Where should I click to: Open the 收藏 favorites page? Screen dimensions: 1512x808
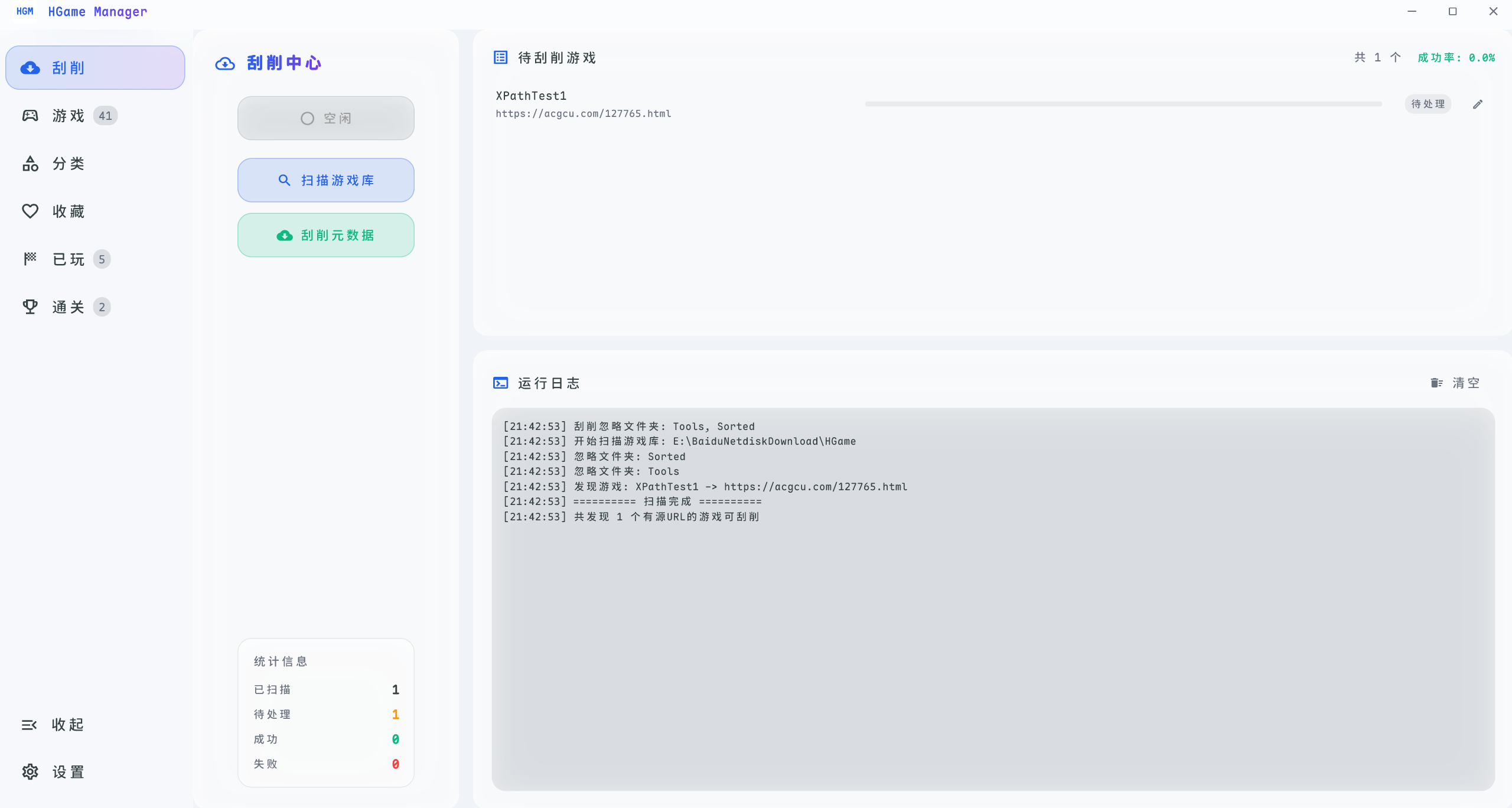[x=95, y=211]
